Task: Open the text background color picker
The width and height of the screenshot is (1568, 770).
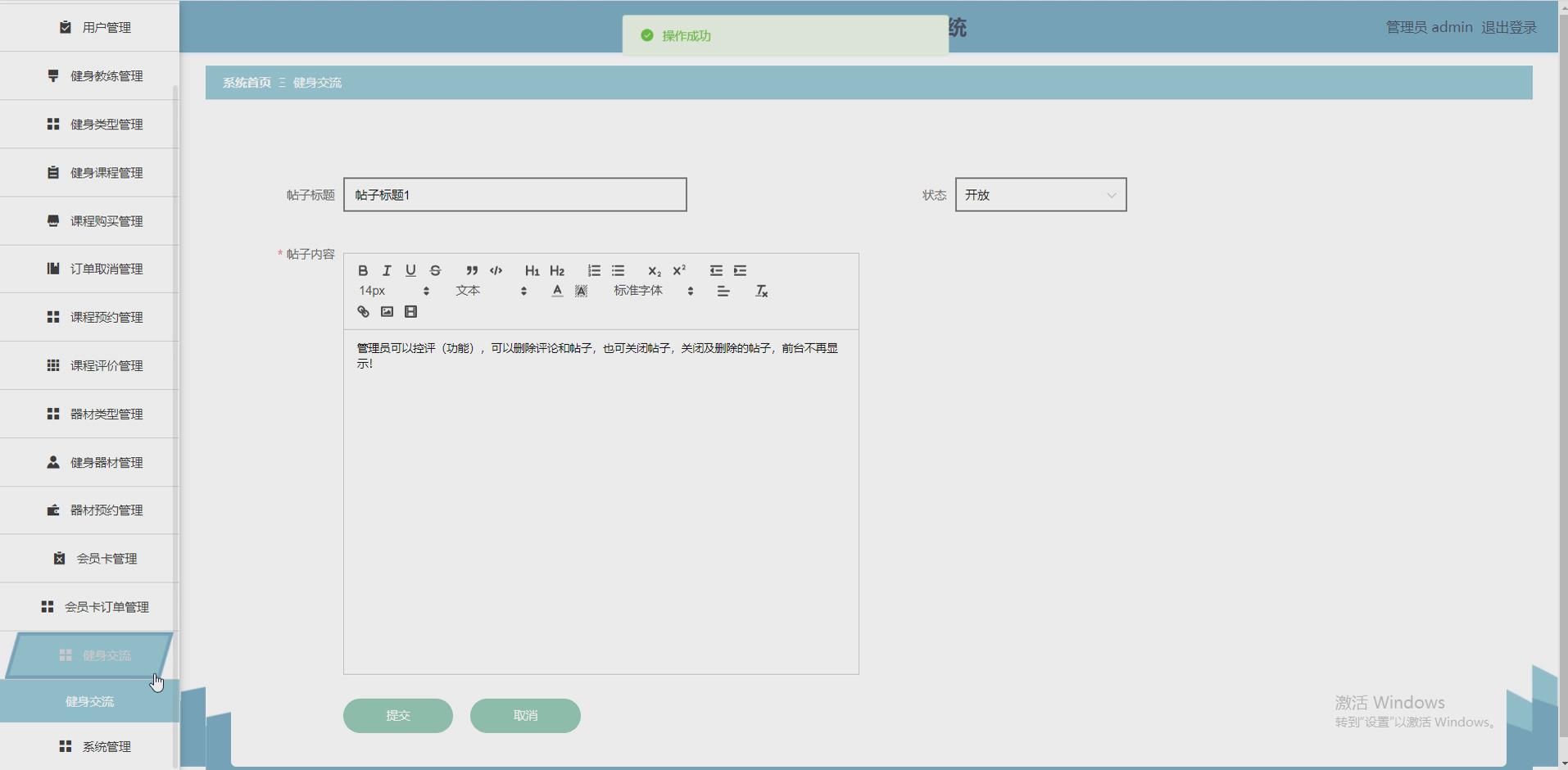Action: point(581,291)
